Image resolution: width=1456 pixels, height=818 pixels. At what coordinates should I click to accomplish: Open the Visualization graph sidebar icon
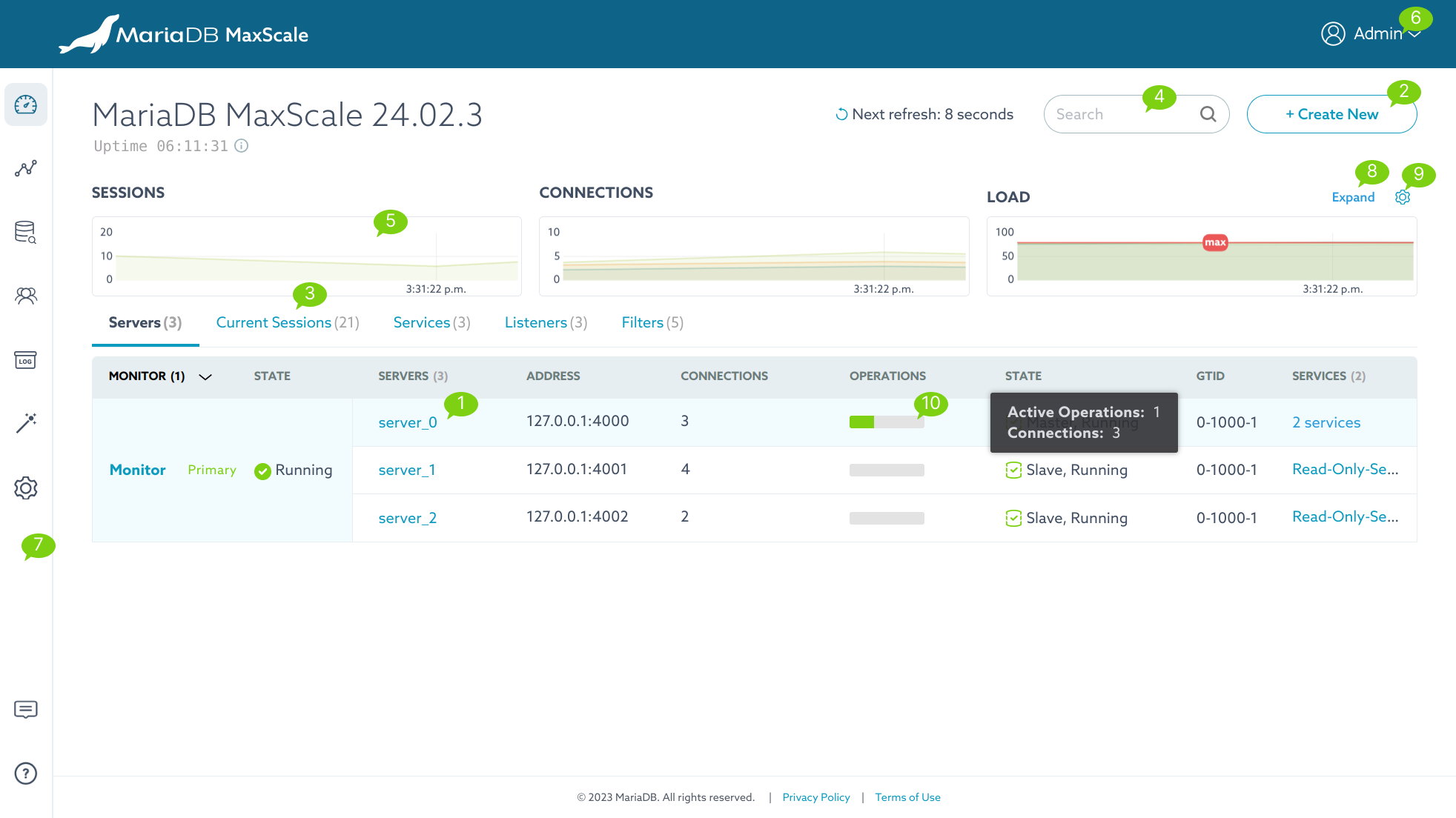pos(26,169)
